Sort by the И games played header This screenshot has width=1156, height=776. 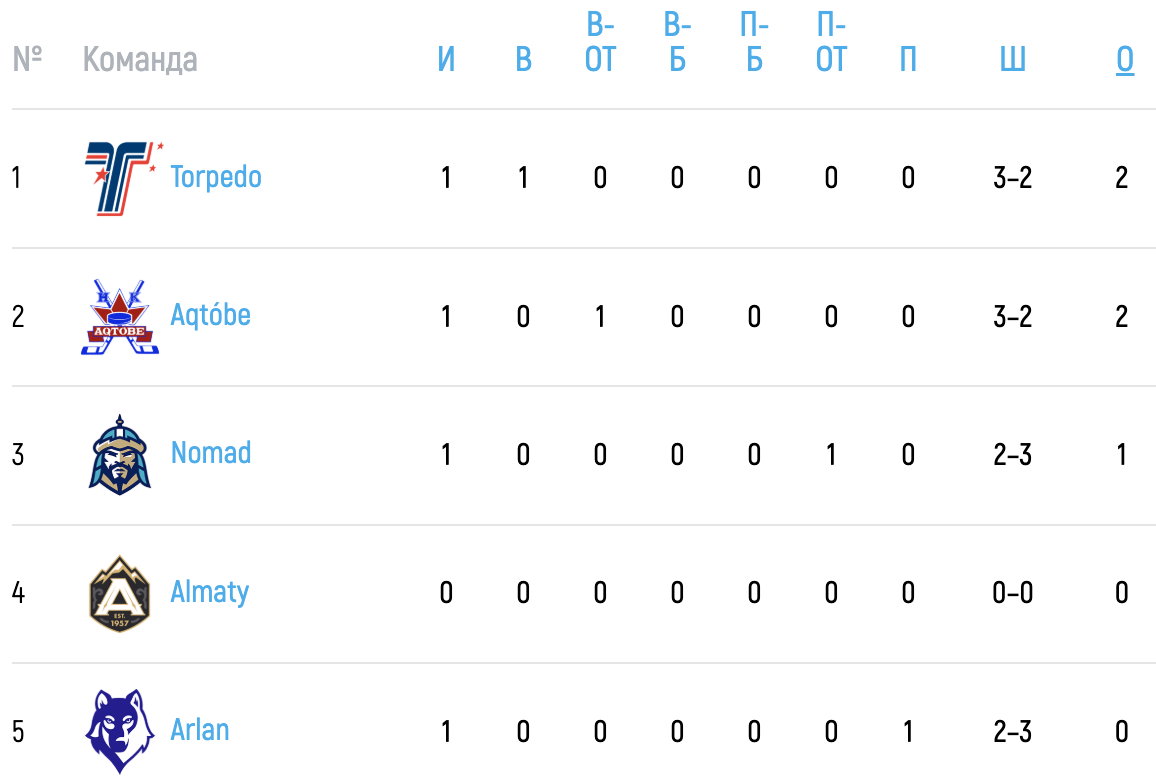coord(446,60)
